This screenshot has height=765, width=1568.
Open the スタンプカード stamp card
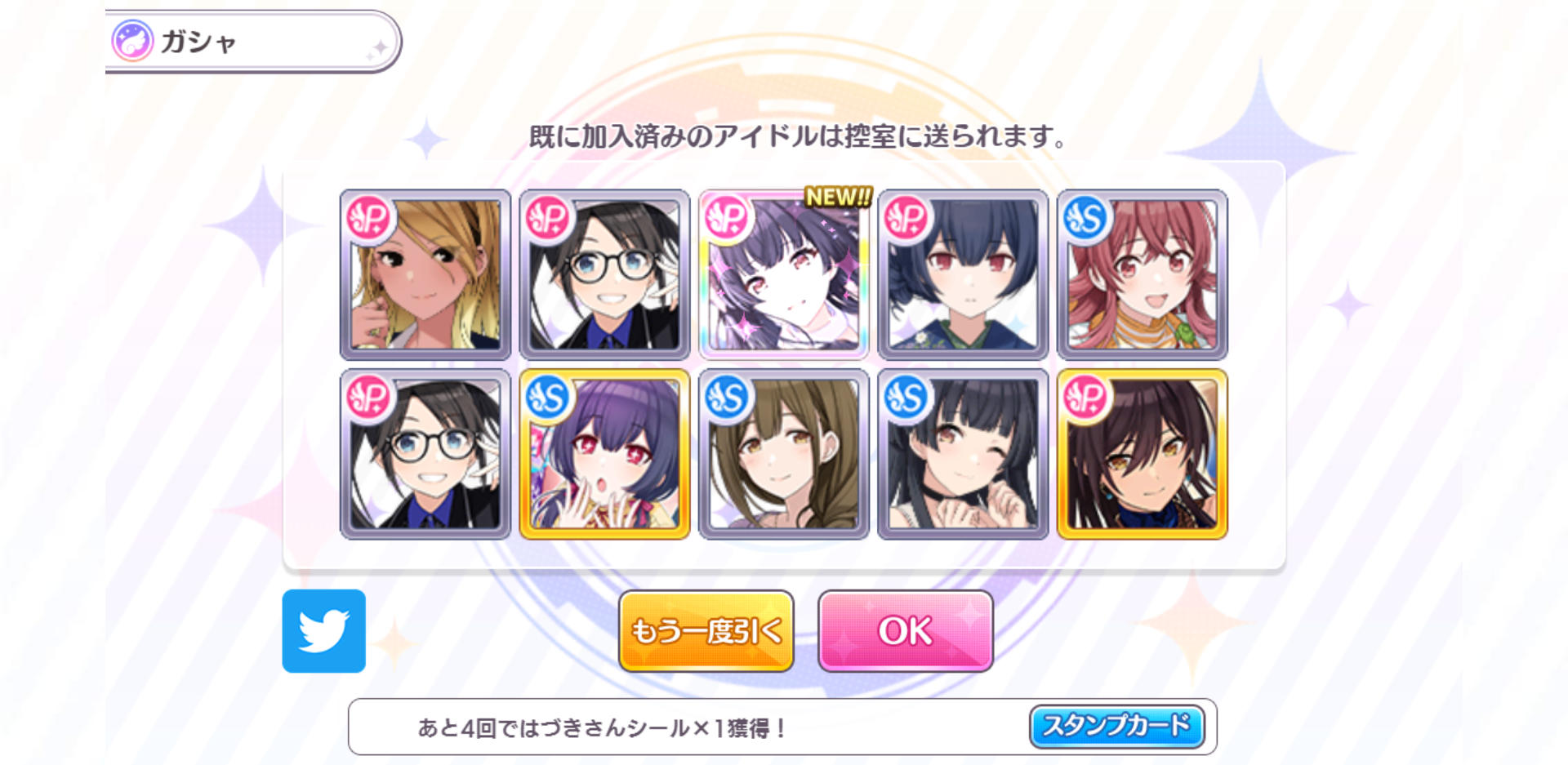pyautogui.click(x=1116, y=726)
